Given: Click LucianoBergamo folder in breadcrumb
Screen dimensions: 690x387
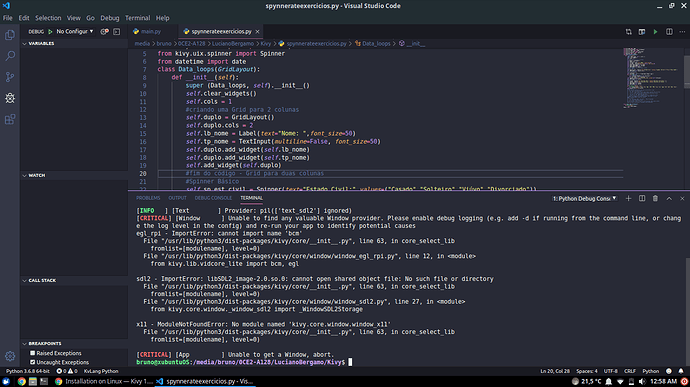Looking at the screenshot, I should point(233,44).
